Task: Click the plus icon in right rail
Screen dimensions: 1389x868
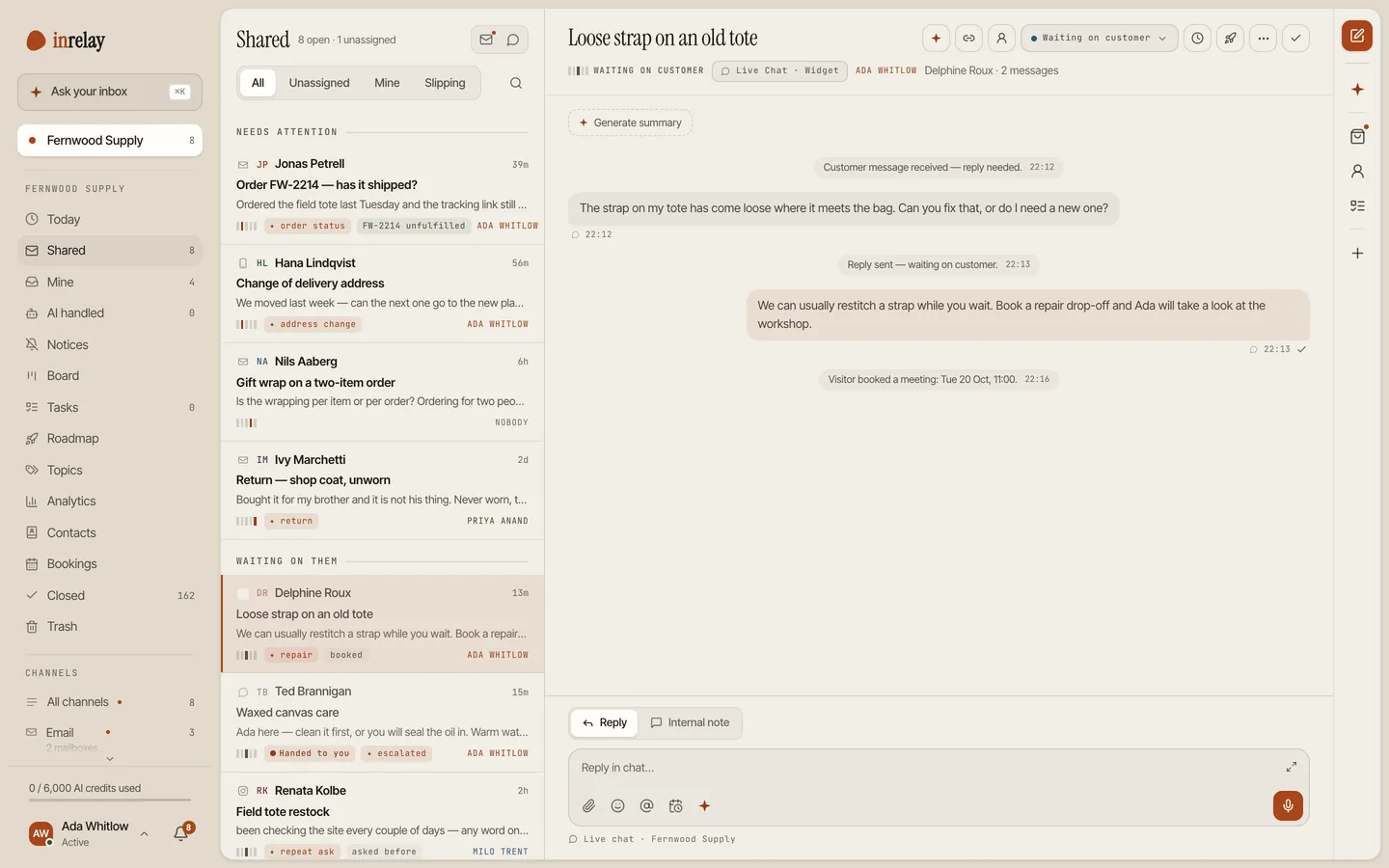Action: coord(1357,254)
